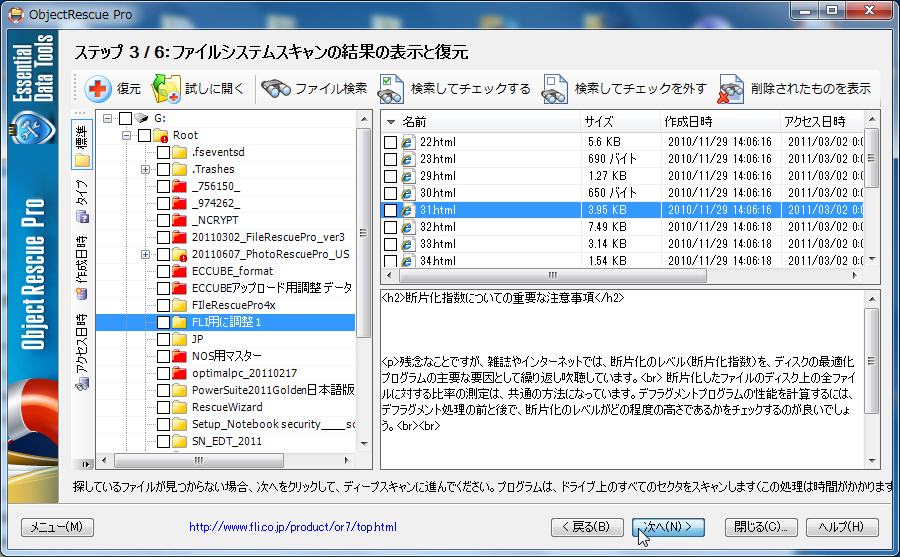This screenshot has width=900, height=557.
Task: Check the 20110302_FileRescuePro_ver3 checkbox
Action: coord(163,237)
